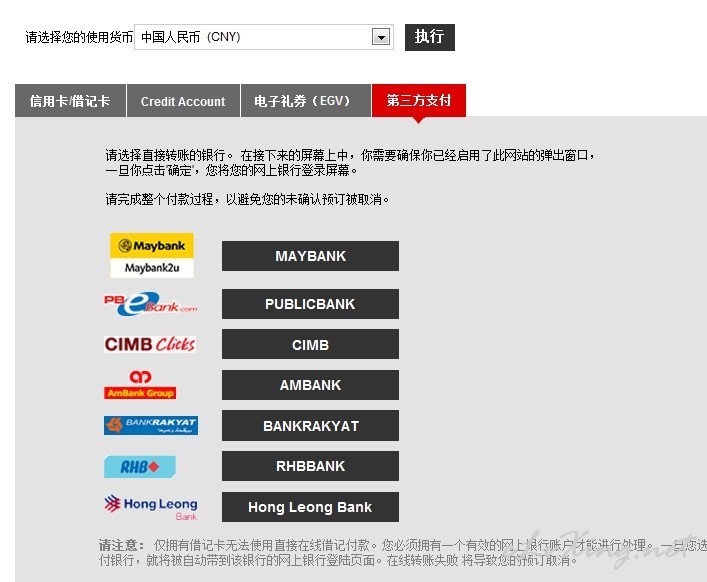This screenshot has height=582, width=707.
Task: Click the RHB logo
Action: [x=140, y=467]
